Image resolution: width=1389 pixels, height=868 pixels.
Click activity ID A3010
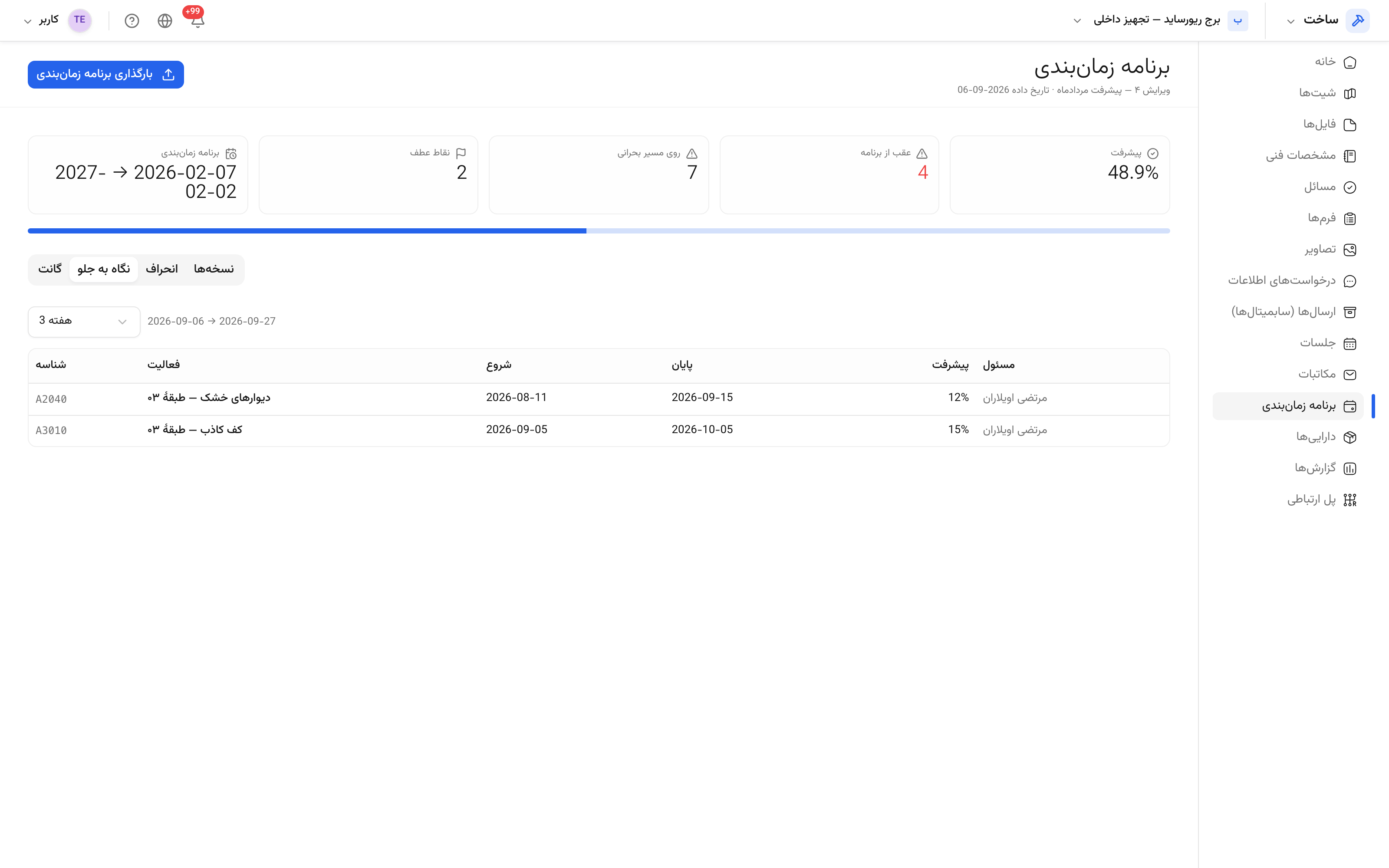tap(51, 431)
